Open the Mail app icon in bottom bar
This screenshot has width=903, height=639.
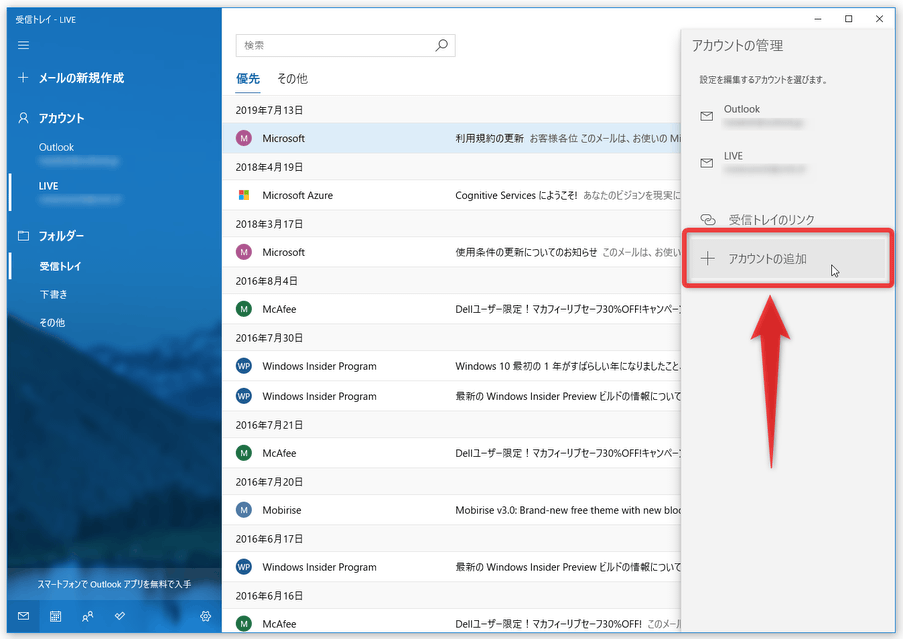tap(23, 616)
